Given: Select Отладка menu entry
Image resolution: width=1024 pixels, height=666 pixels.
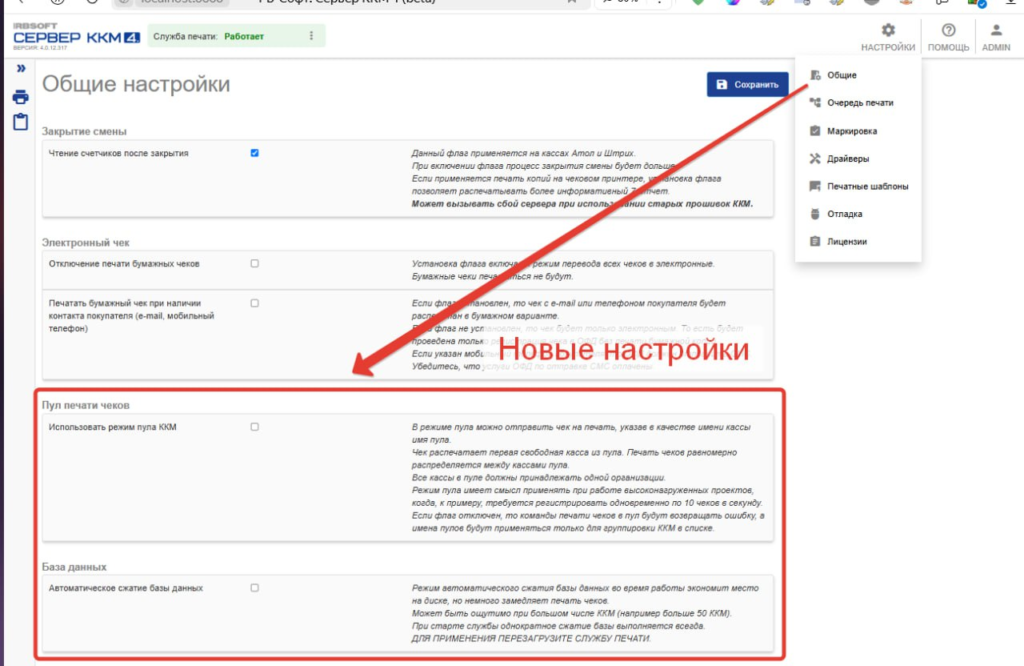Looking at the screenshot, I should pyautogui.click(x=857, y=214).
